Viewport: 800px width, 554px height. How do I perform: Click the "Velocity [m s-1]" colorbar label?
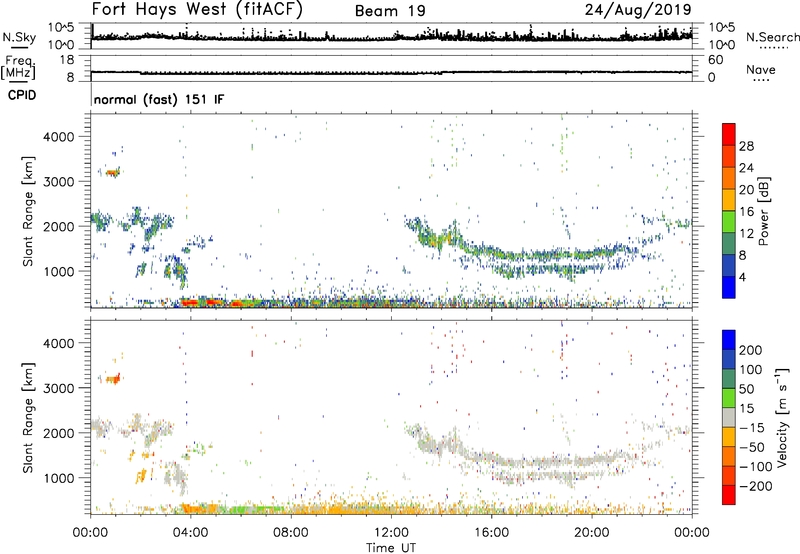782,417
